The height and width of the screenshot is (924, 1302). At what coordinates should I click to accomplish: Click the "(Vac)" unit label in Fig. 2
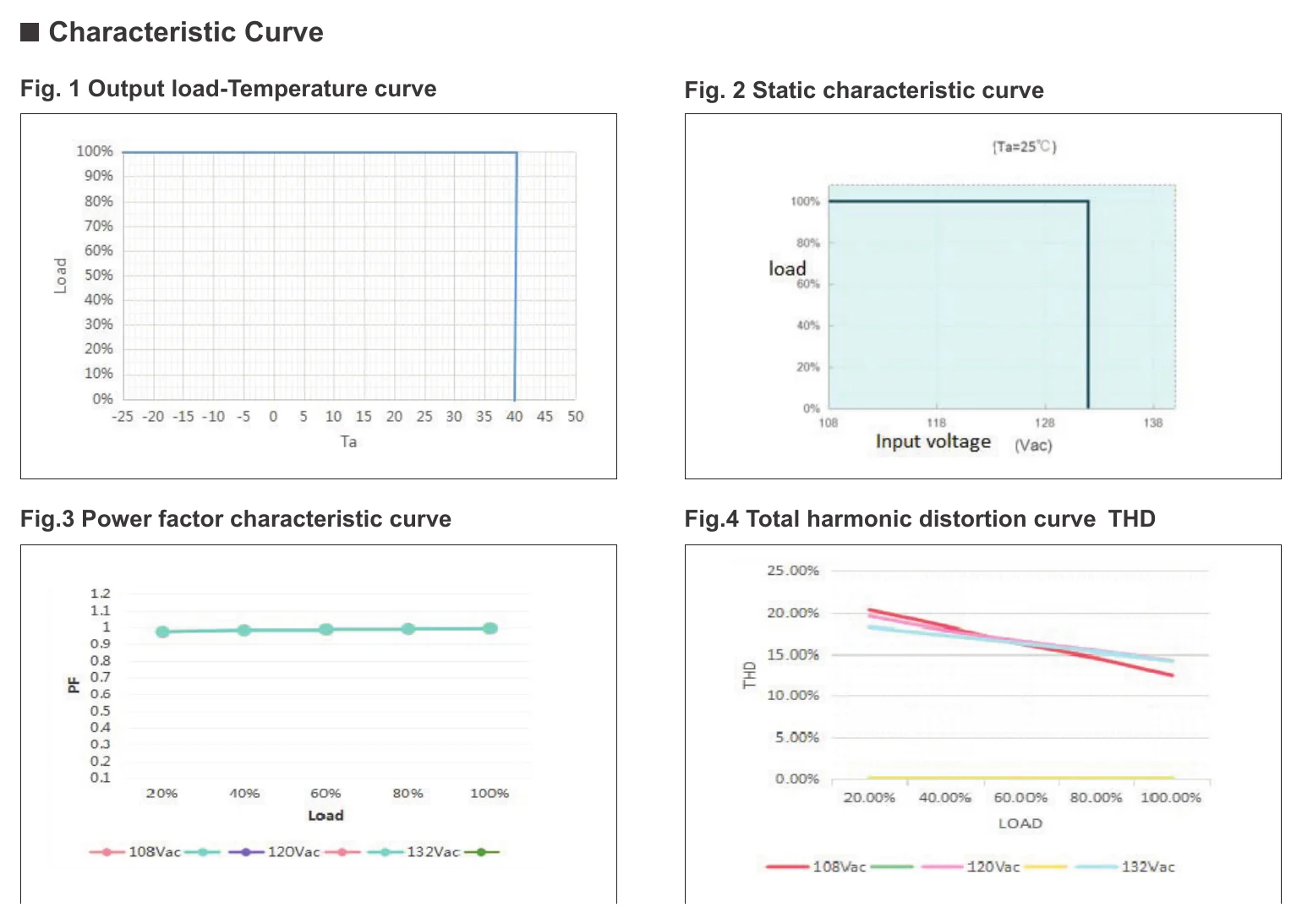1033,445
